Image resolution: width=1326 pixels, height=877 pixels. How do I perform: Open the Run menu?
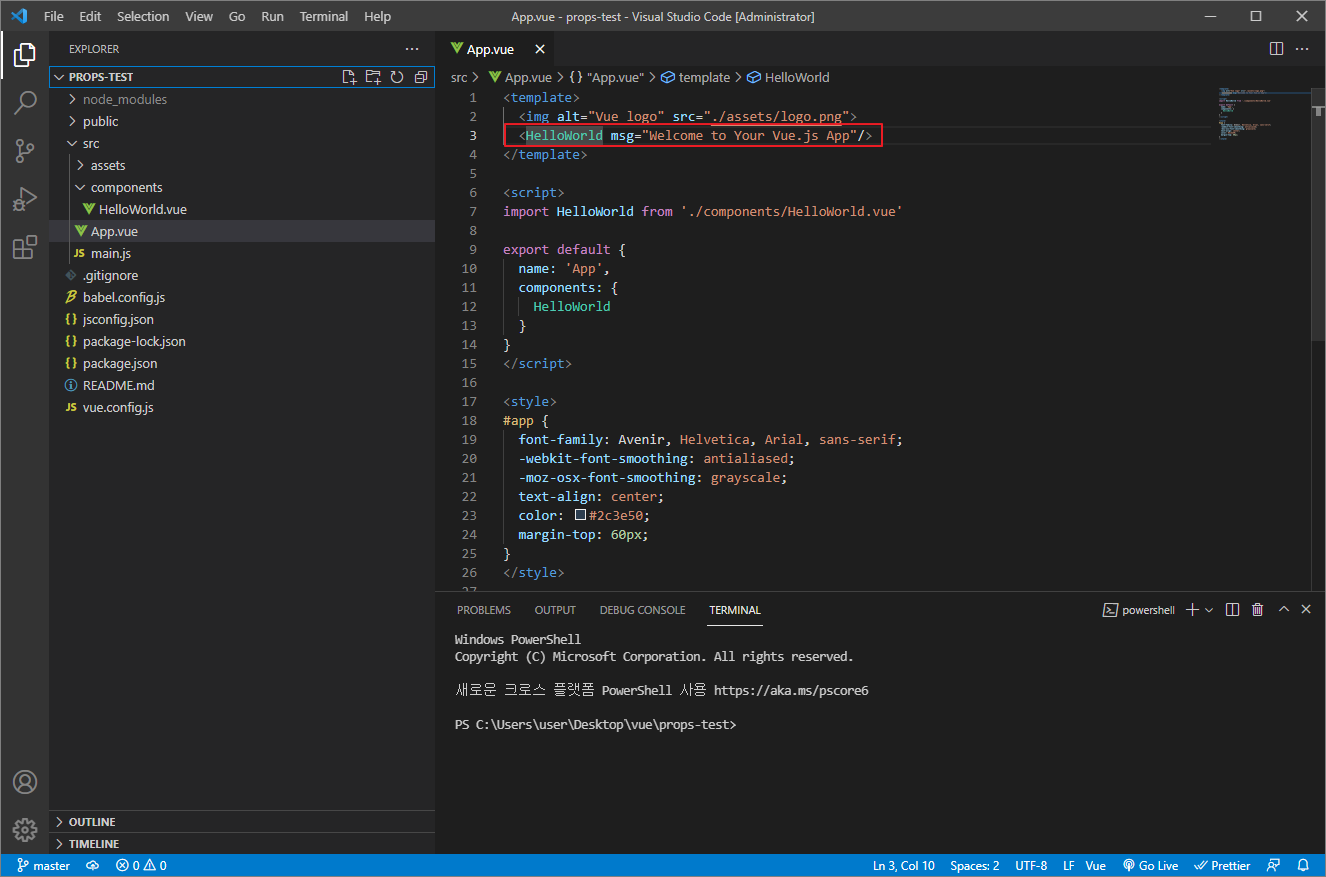[x=272, y=17]
